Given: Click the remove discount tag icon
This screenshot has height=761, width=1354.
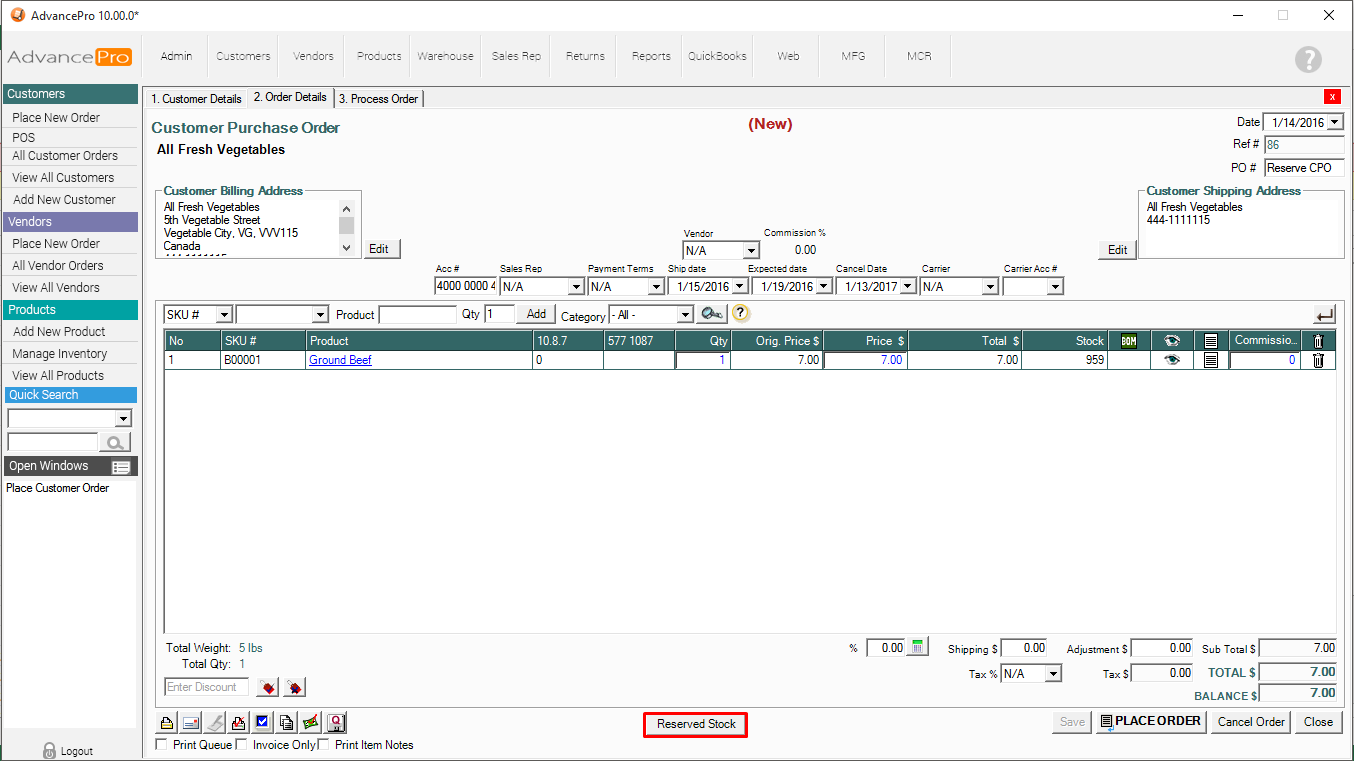Looking at the screenshot, I should 294,687.
